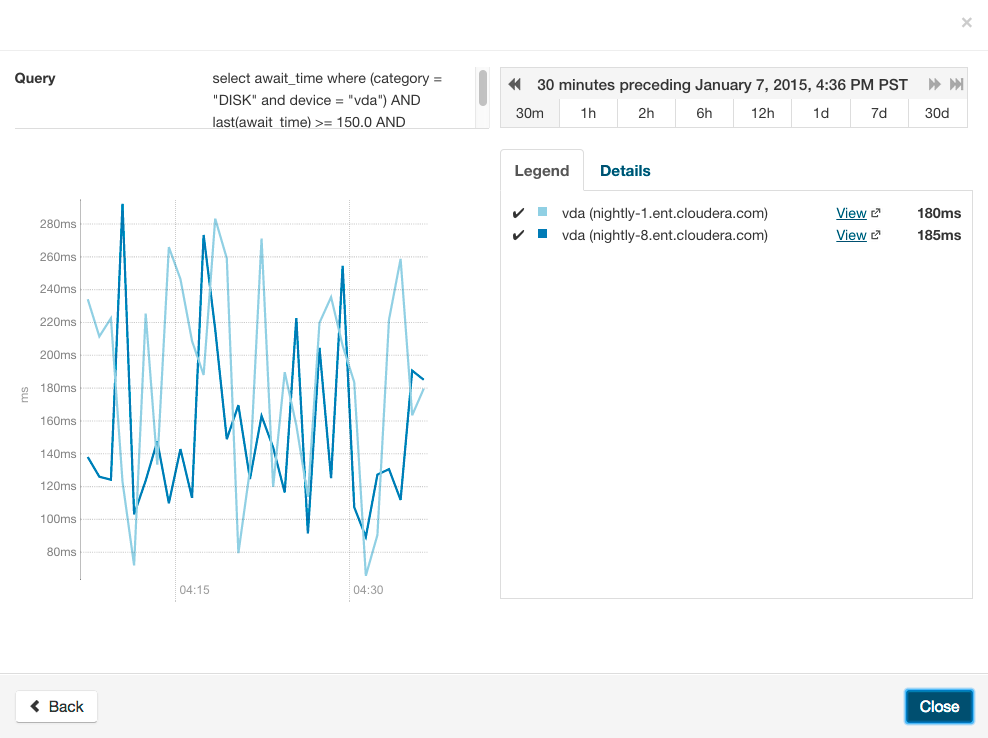The image size is (988, 738).
Task: Open View link for nightly-1.ent.cloudera.com
Action: click(x=851, y=213)
